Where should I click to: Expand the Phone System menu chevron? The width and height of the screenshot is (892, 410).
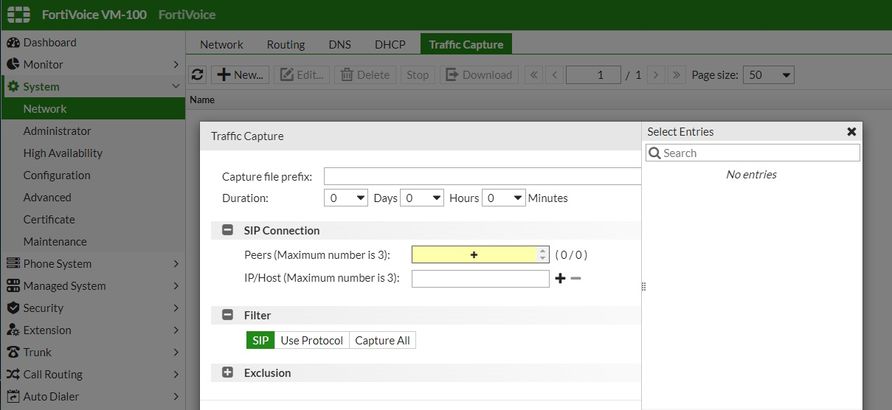(176, 264)
